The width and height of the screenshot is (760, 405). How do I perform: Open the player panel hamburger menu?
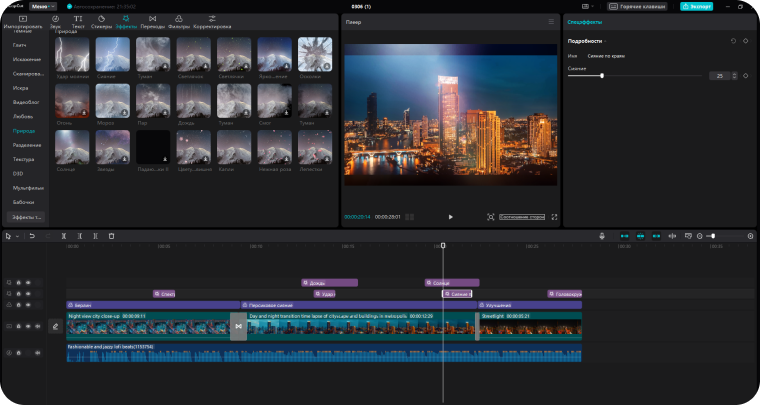pos(550,20)
